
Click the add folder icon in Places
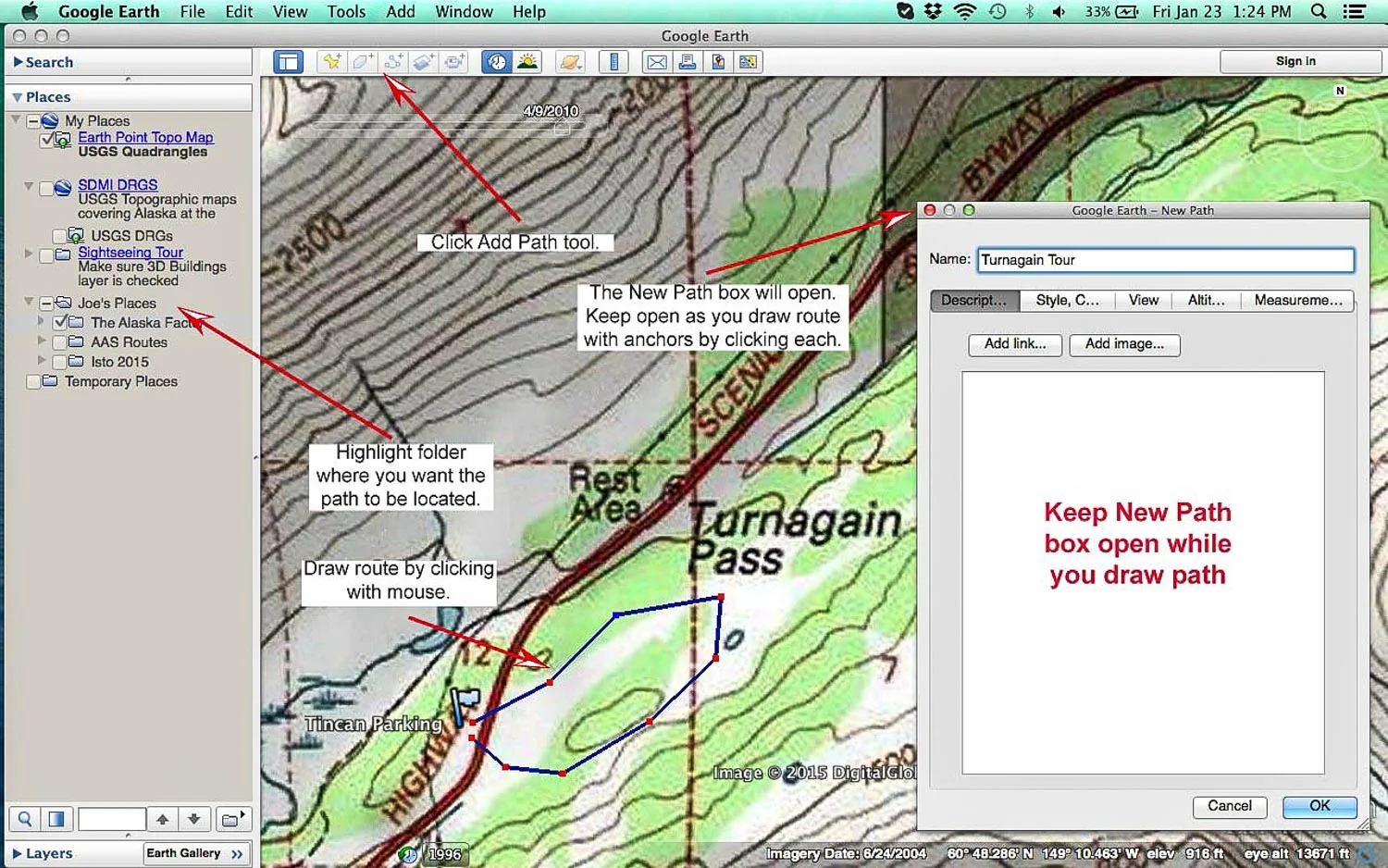[232, 819]
